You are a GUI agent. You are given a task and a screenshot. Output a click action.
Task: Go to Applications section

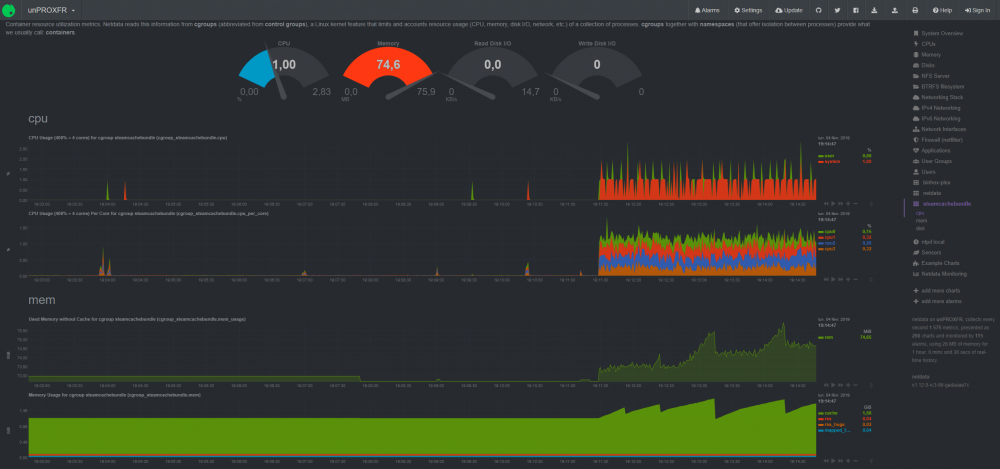point(932,151)
